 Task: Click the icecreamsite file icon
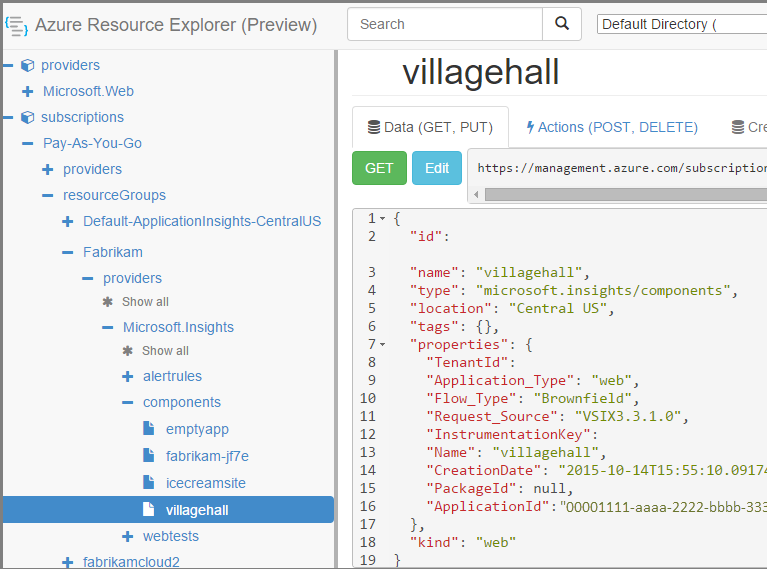pos(148,483)
